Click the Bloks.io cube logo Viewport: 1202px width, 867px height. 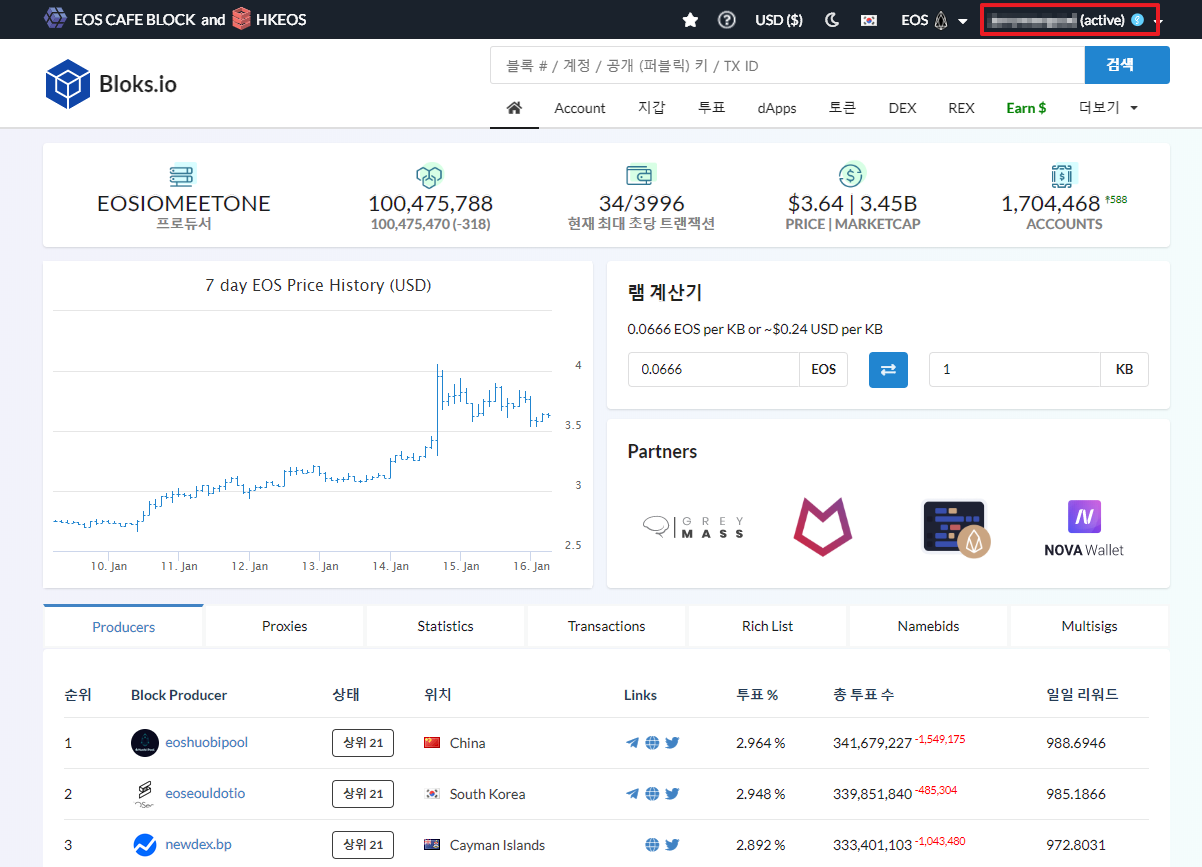click(68, 84)
